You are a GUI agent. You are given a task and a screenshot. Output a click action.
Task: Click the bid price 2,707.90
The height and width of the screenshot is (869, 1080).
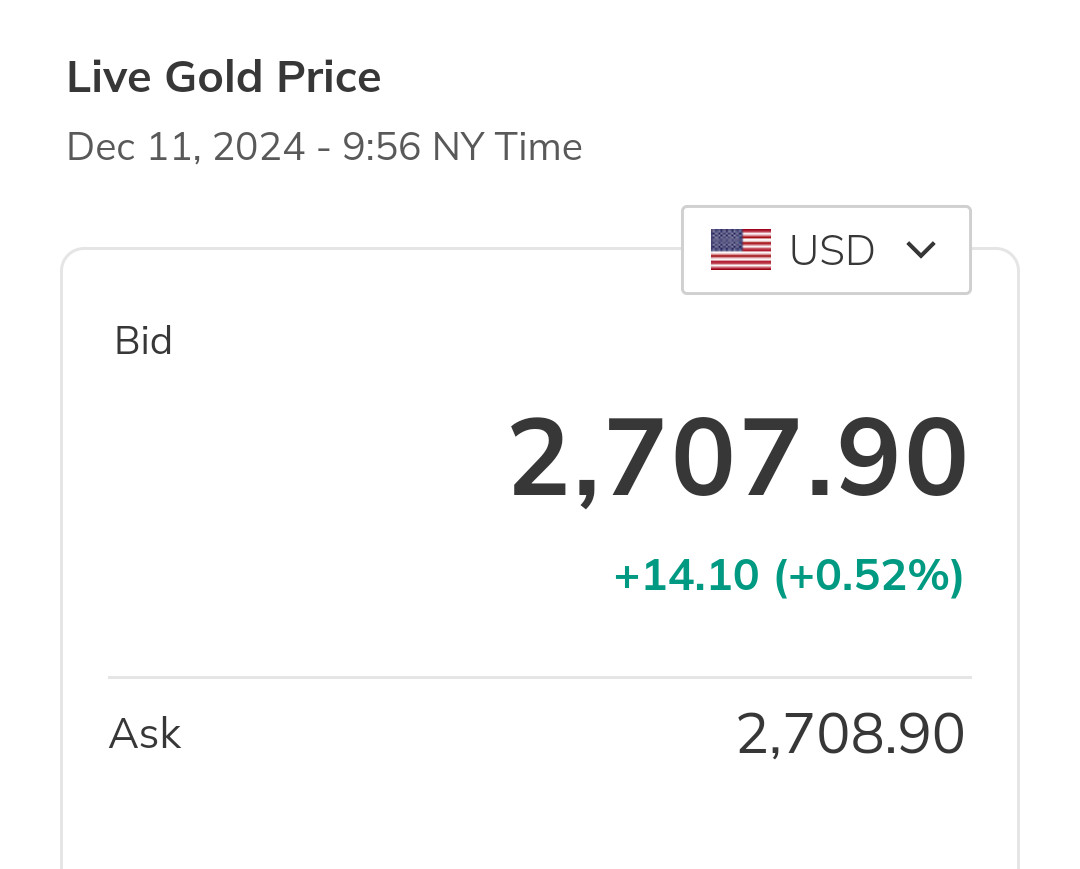coord(738,459)
